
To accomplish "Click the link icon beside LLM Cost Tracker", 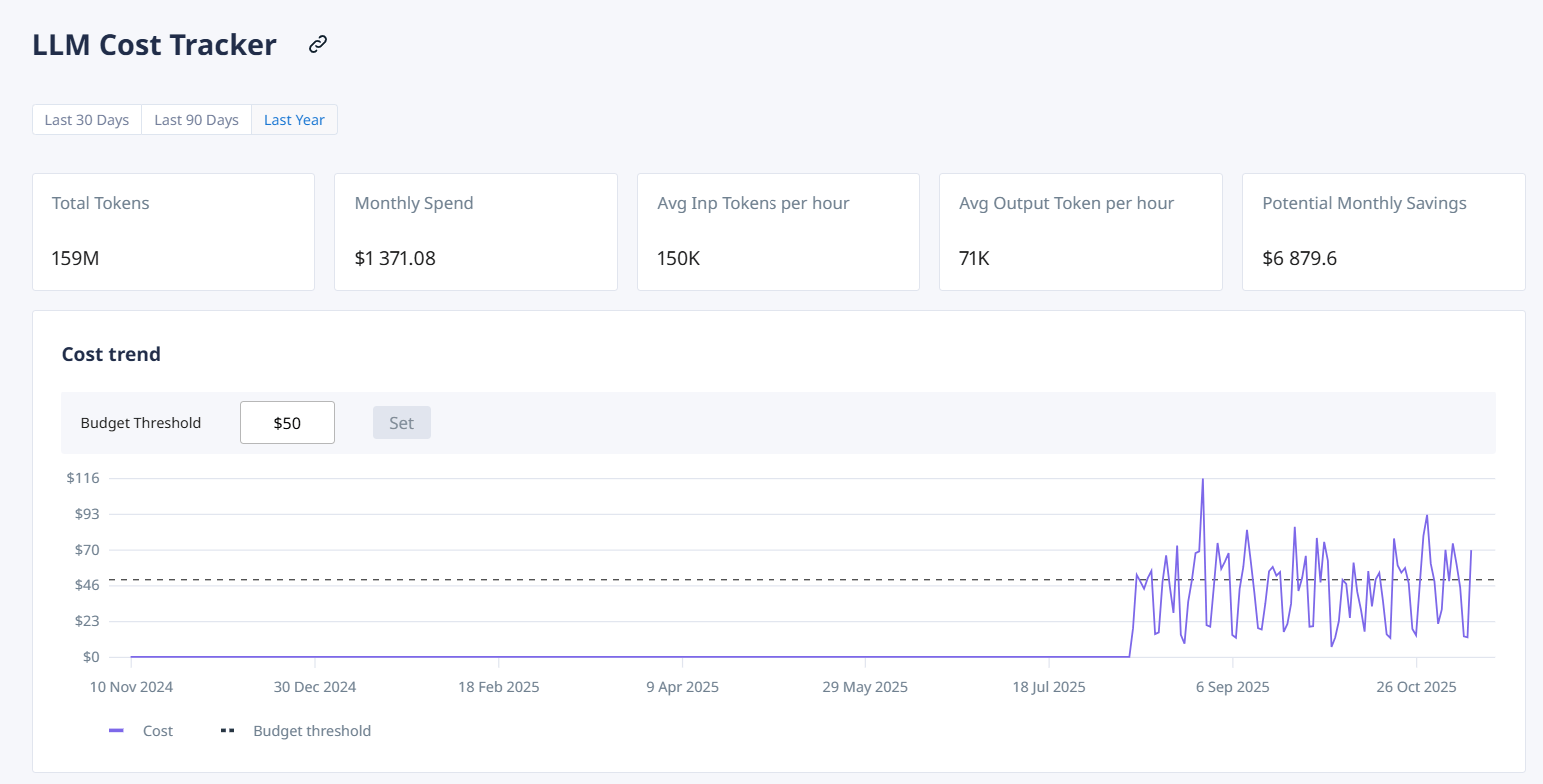I will click(317, 44).
